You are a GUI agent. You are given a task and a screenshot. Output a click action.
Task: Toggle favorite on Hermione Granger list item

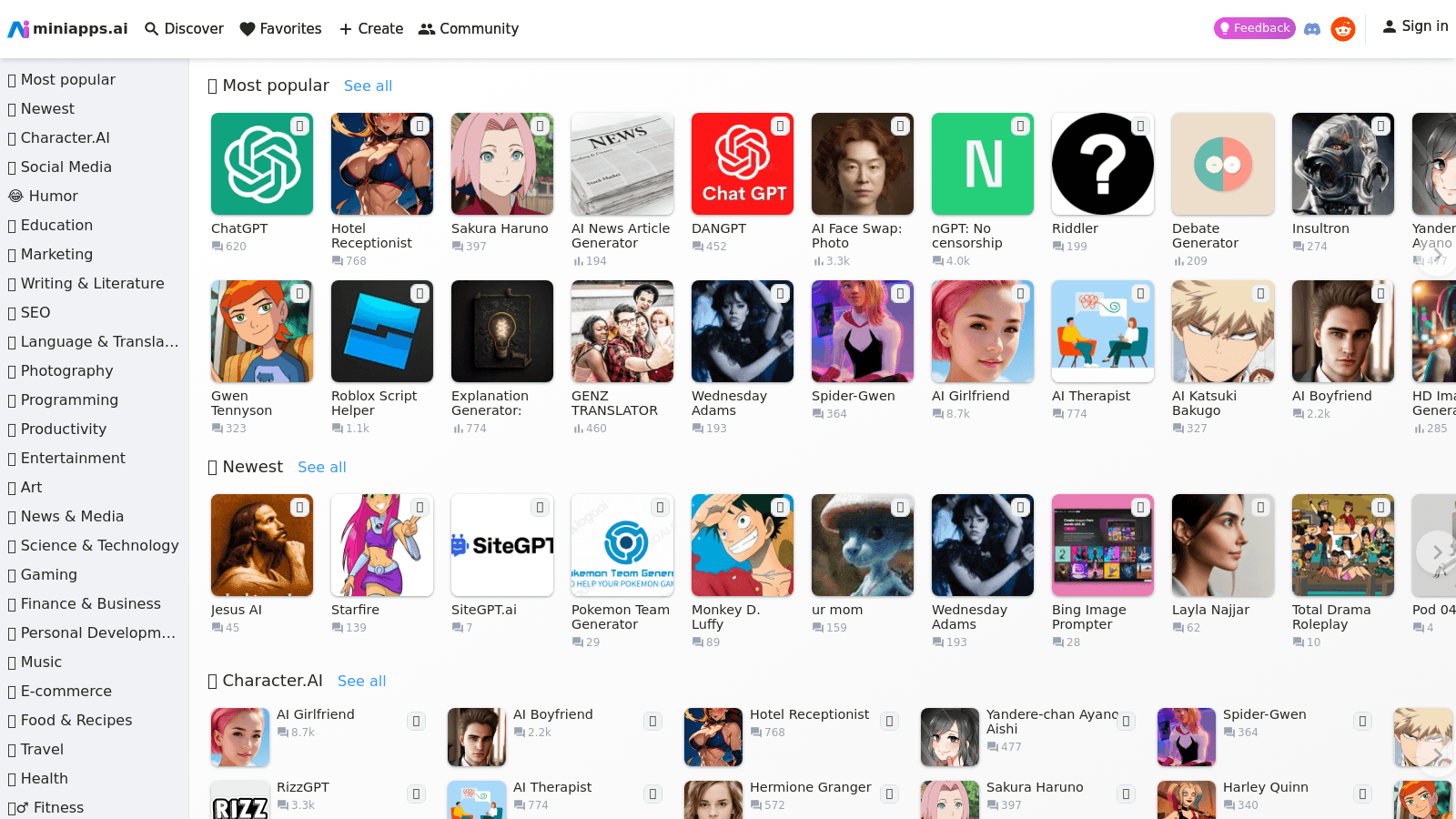(889, 794)
